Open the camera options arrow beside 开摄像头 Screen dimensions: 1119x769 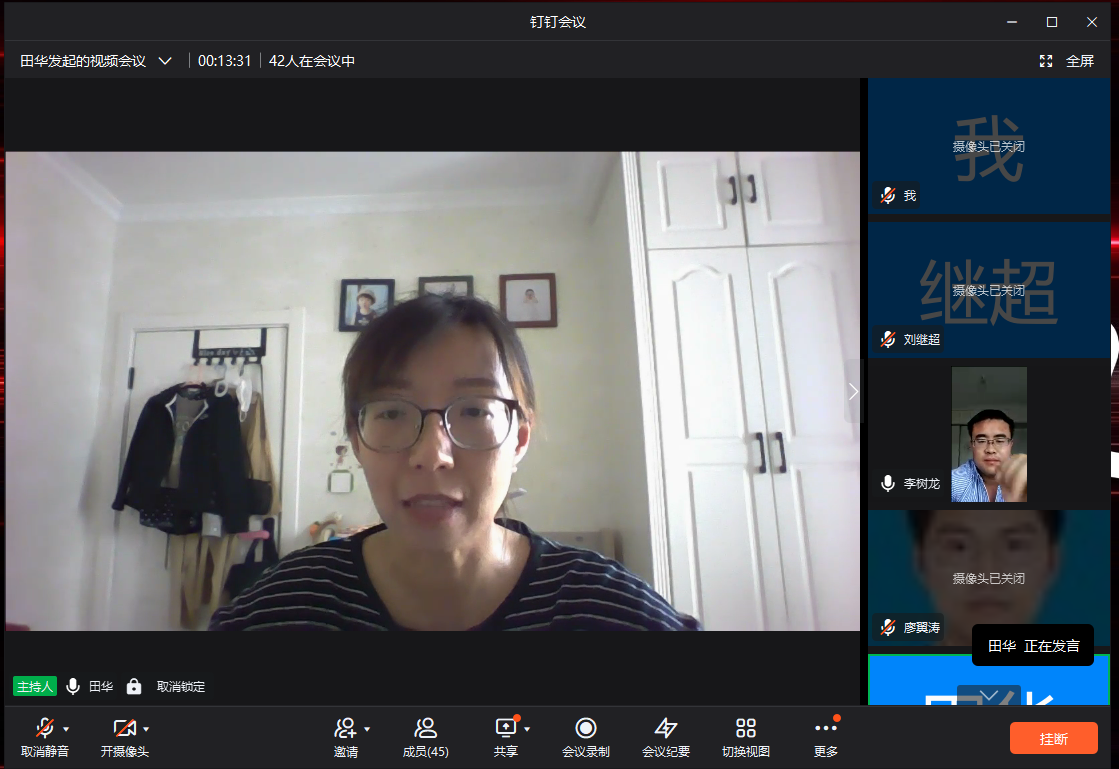click(146, 728)
